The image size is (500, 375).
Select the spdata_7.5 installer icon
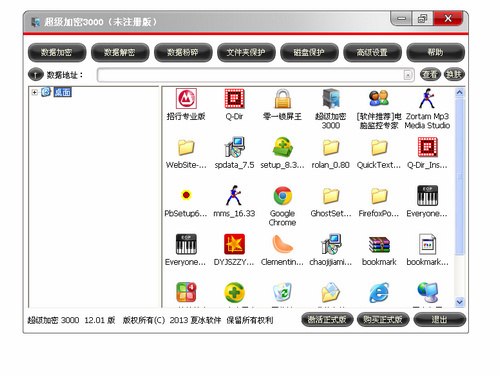pyautogui.click(x=234, y=147)
